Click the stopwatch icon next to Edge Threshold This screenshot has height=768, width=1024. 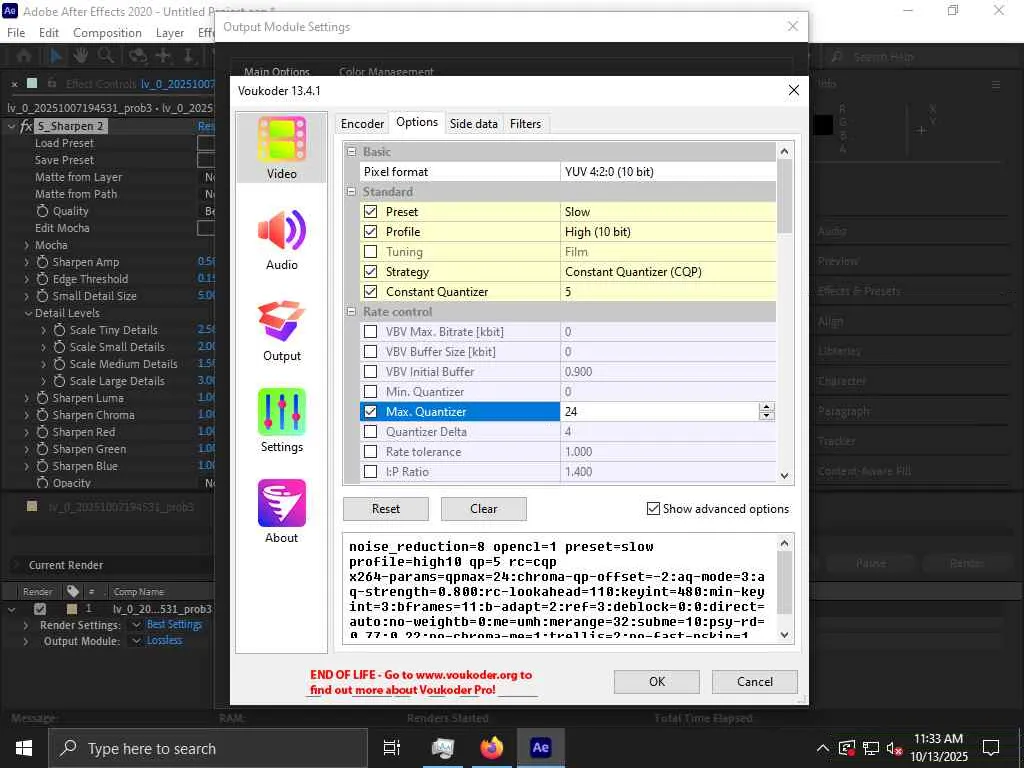point(42,279)
